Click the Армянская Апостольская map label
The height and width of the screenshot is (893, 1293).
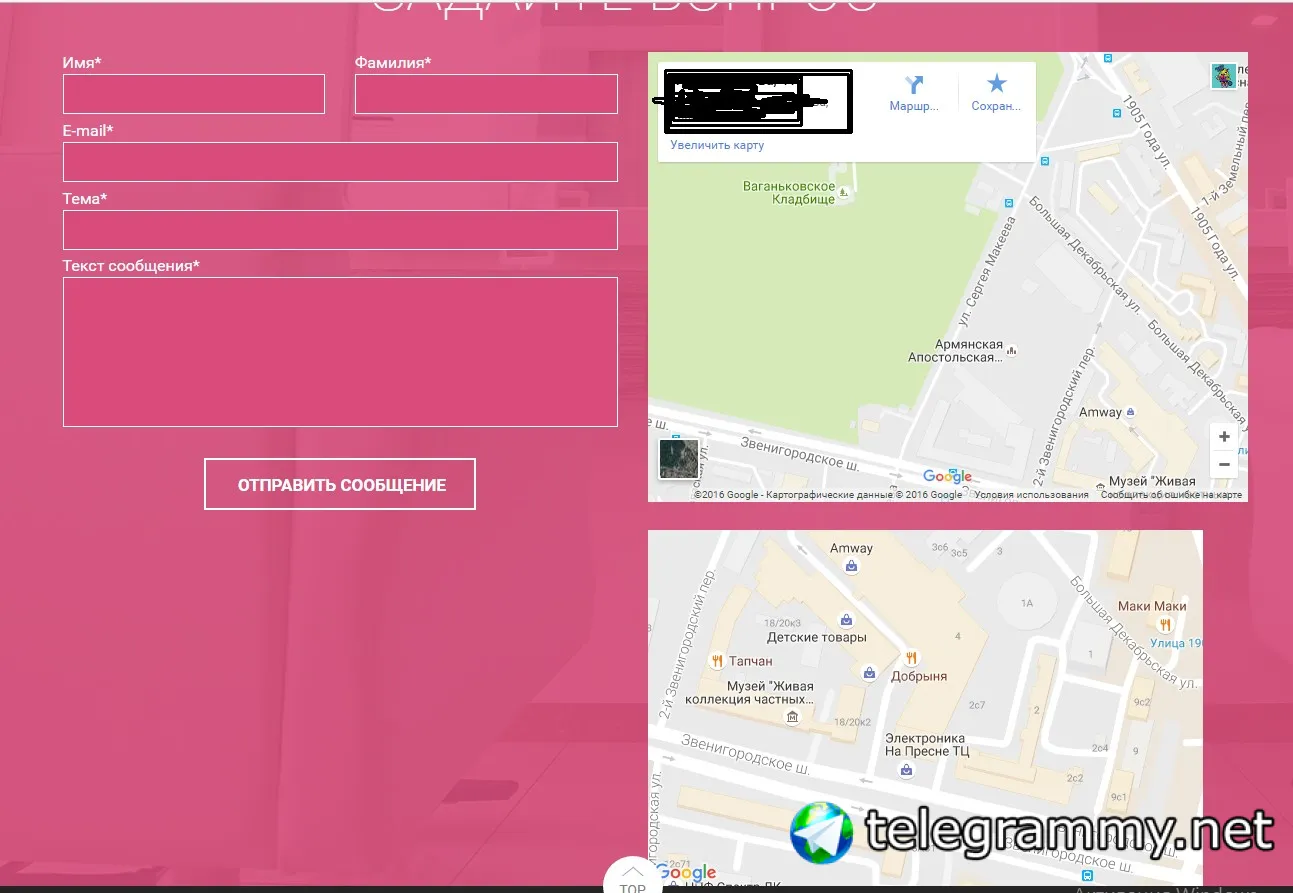(x=955, y=351)
